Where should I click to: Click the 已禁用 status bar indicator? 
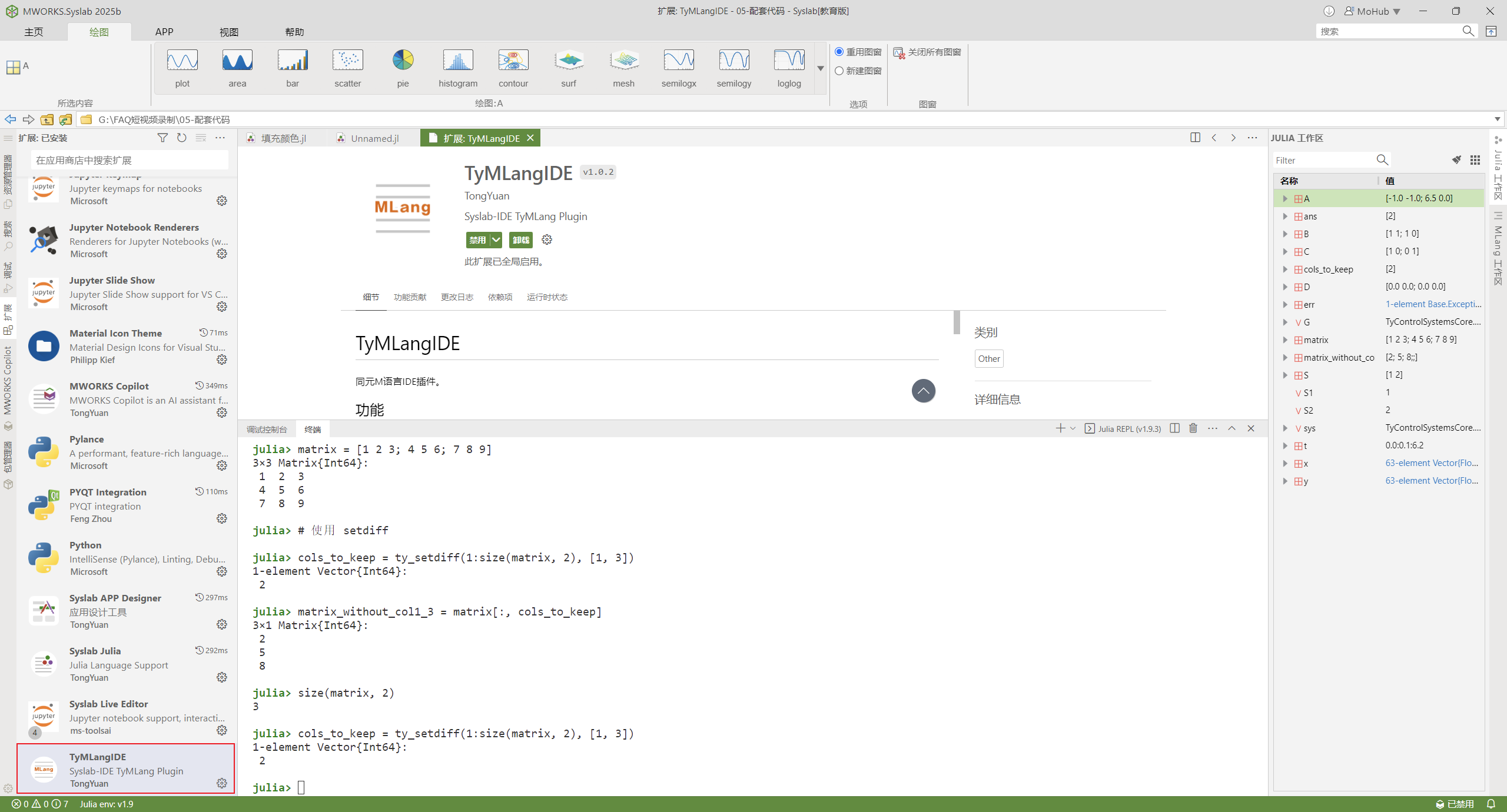[x=1455, y=804]
